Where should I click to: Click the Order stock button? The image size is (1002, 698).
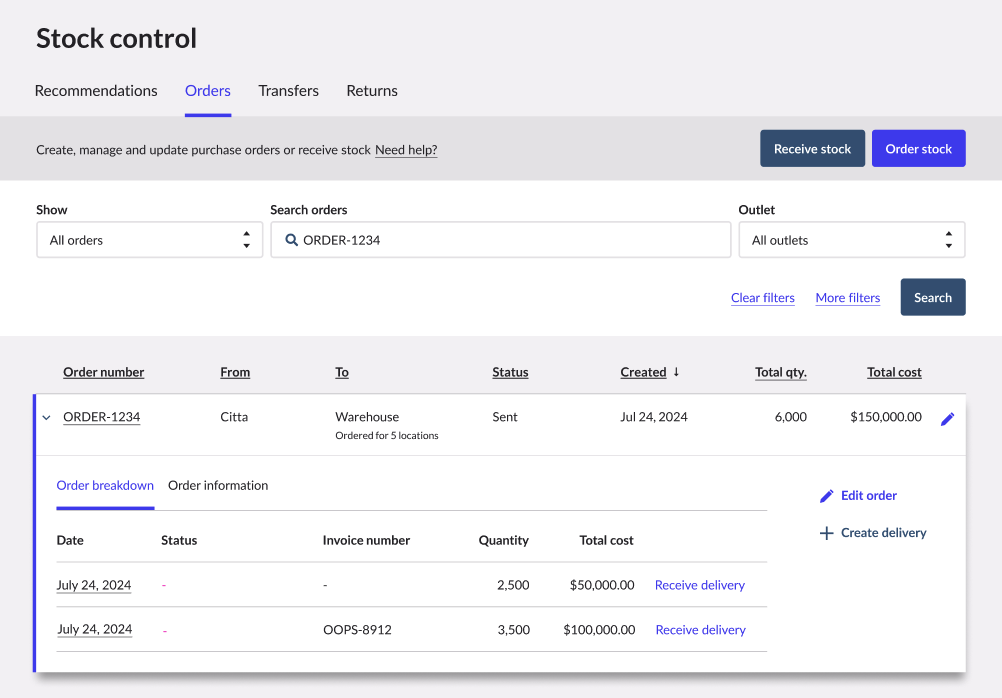[918, 149]
